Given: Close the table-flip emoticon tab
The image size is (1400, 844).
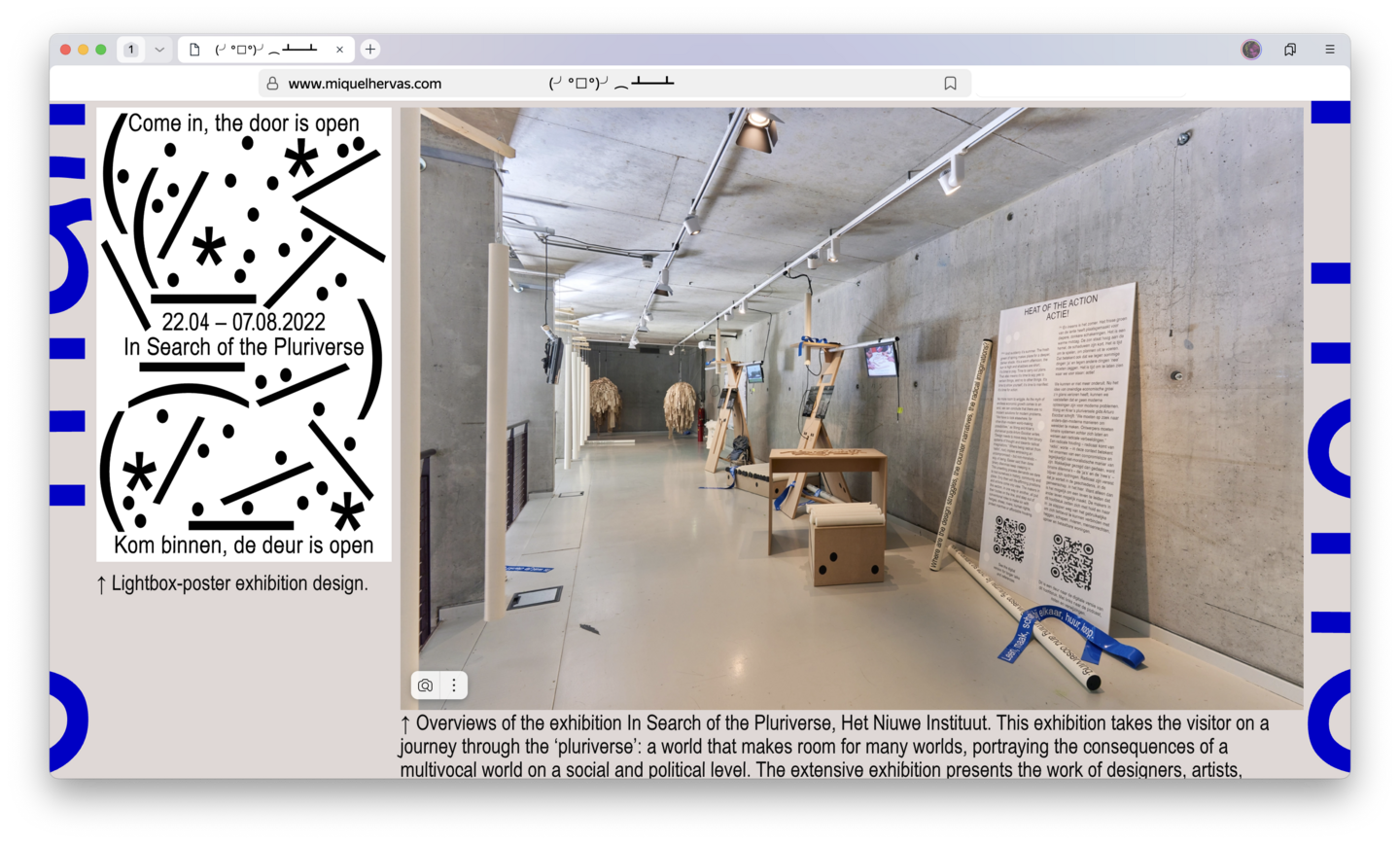Looking at the screenshot, I should tap(339, 50).
